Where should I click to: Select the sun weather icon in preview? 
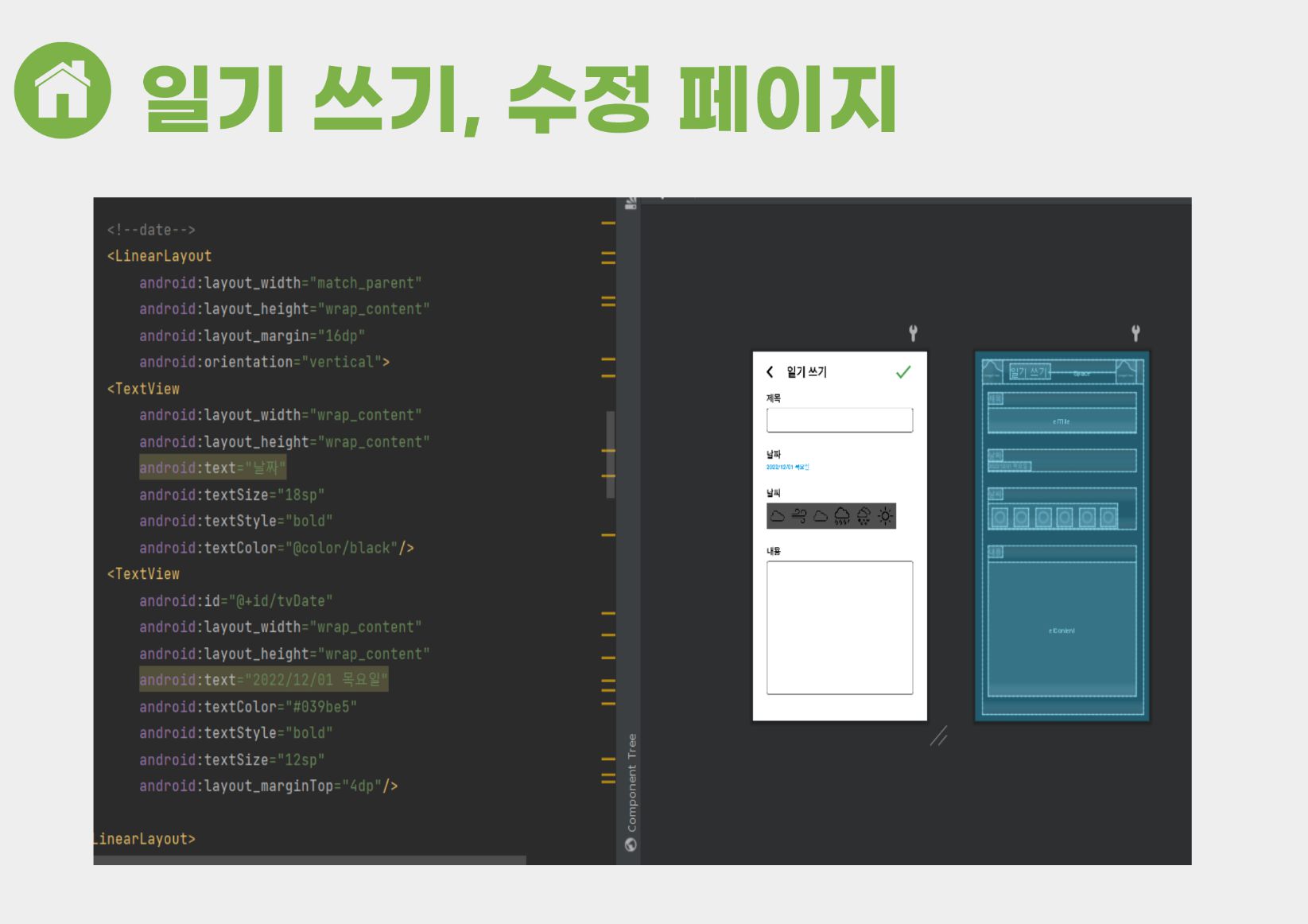click(x=885, y=516)
